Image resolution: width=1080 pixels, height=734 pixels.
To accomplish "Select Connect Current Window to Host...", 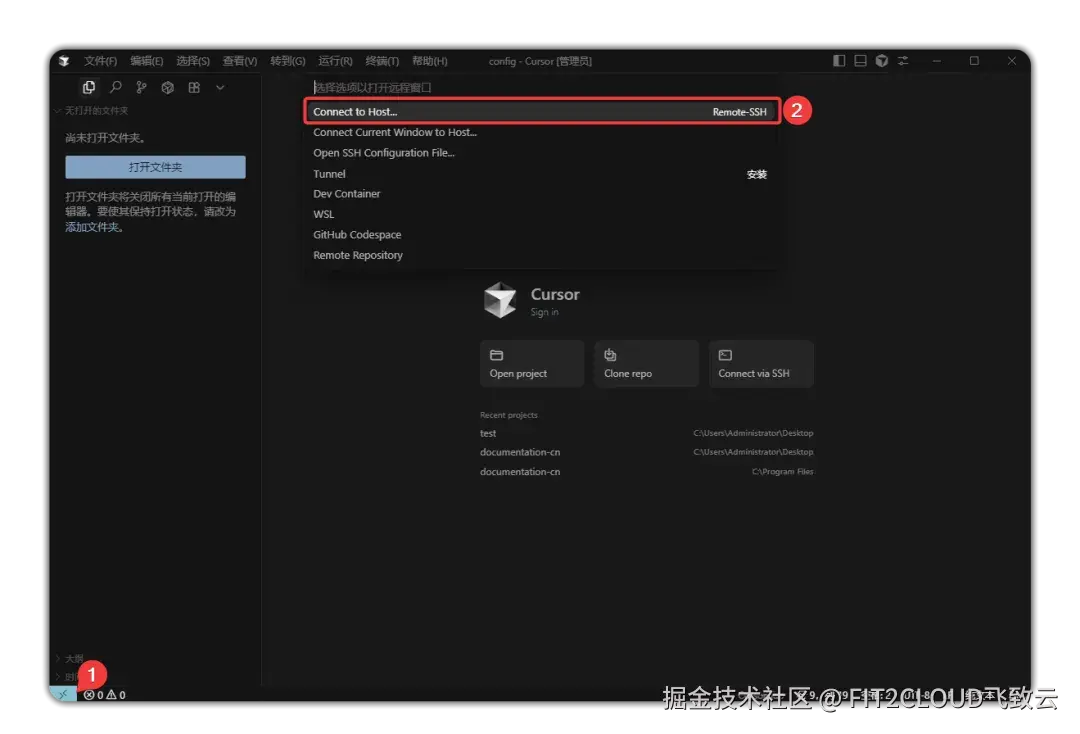I will point(542,132).
